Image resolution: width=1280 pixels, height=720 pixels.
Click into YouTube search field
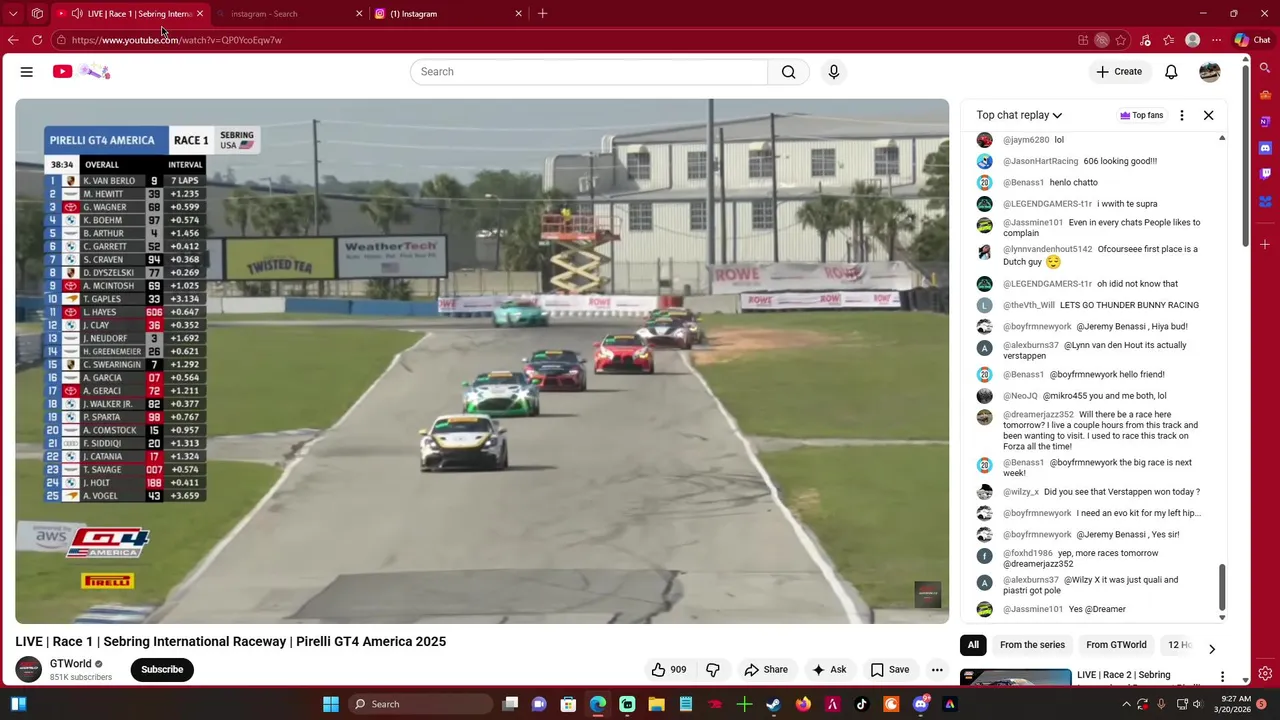tap(589, 72)
